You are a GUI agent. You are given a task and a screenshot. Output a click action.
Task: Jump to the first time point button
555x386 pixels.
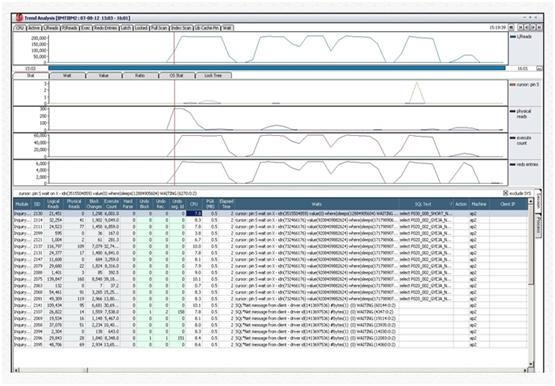(x=520, y=28)
